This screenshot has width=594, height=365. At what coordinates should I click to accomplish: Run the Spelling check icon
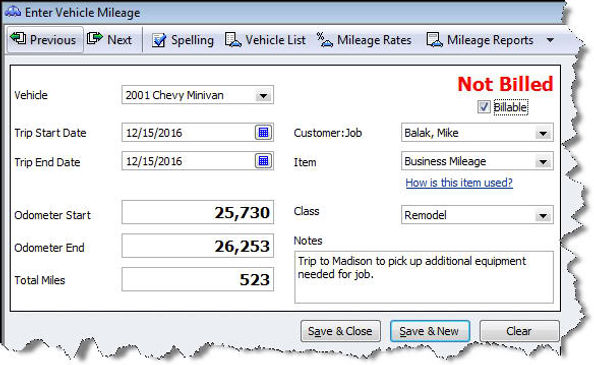(159, 40)
